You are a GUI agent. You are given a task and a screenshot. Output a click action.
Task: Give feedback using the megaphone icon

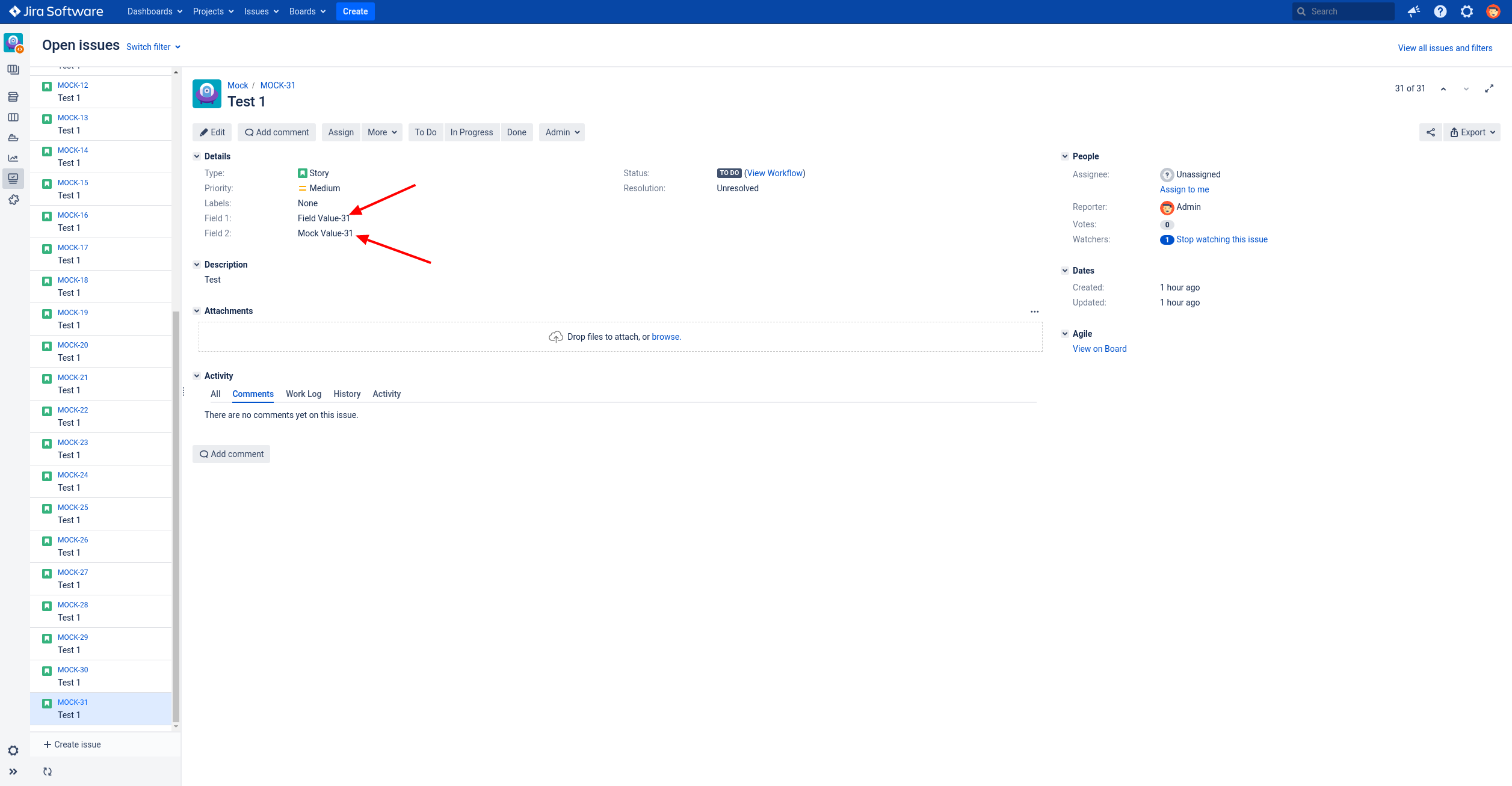(1413, 11)
